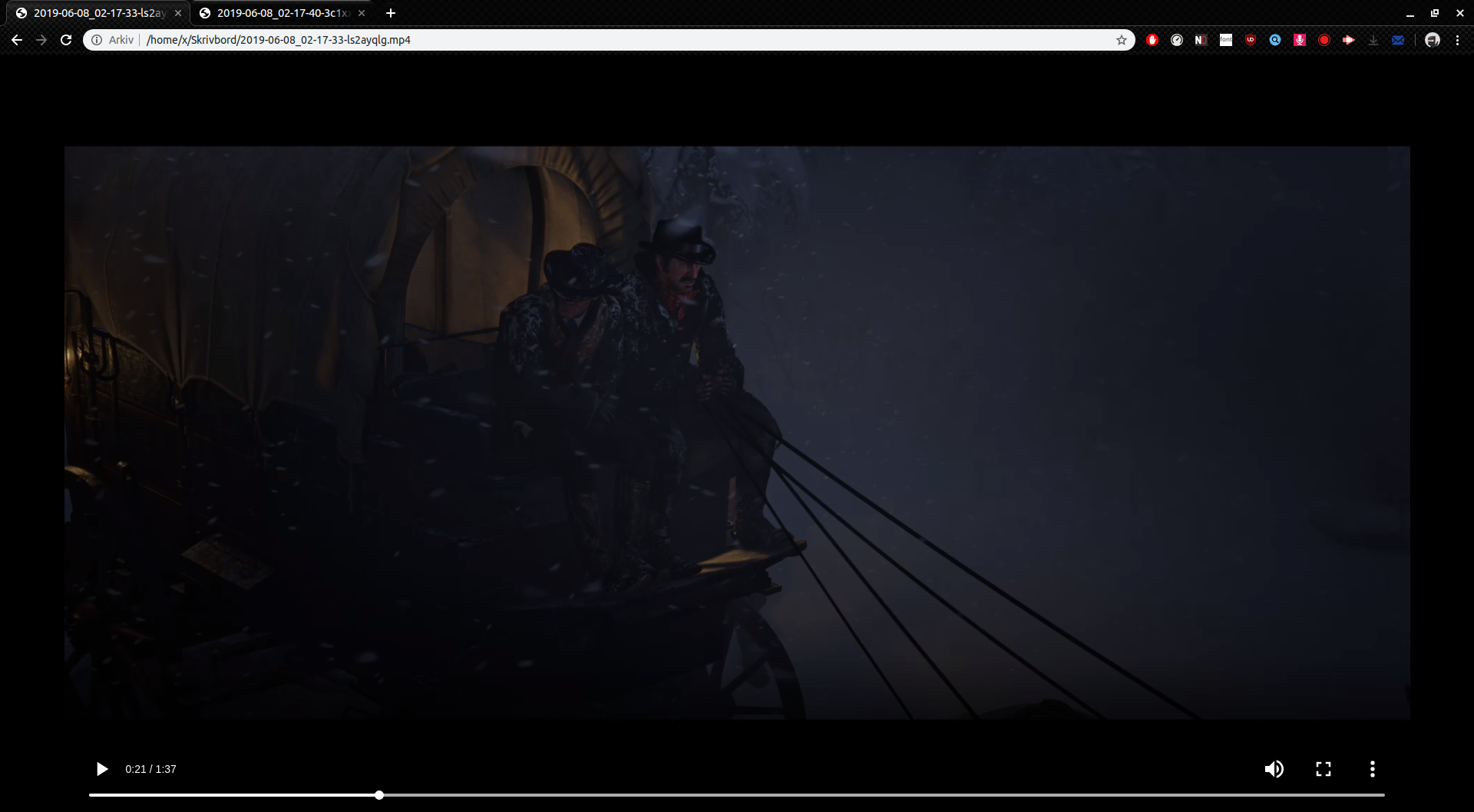Click the address bar with the mp4 path
Screen dimensions: 1474x812
coord(609,40)
